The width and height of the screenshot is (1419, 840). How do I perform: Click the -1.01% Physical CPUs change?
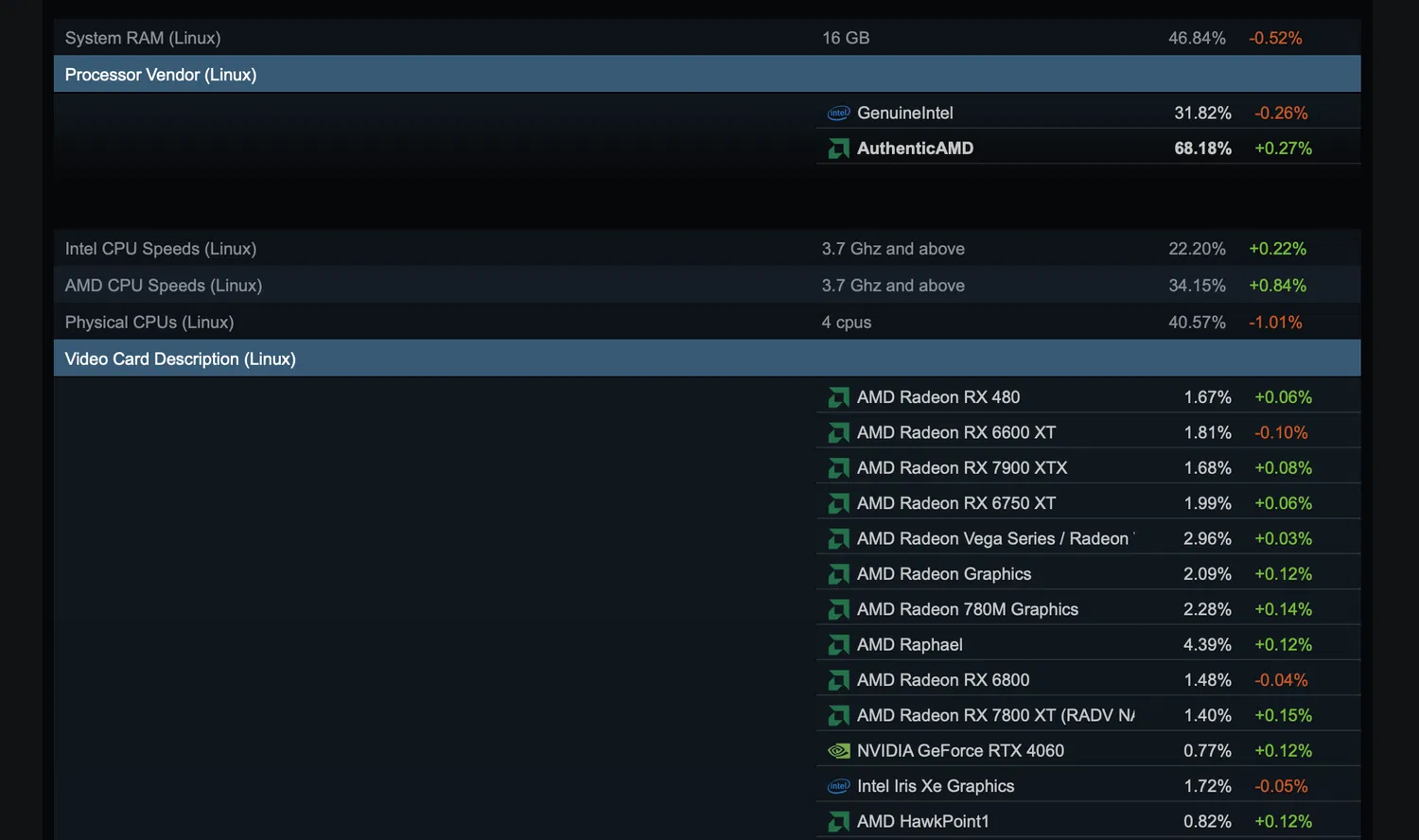[x=1275, y=323]
